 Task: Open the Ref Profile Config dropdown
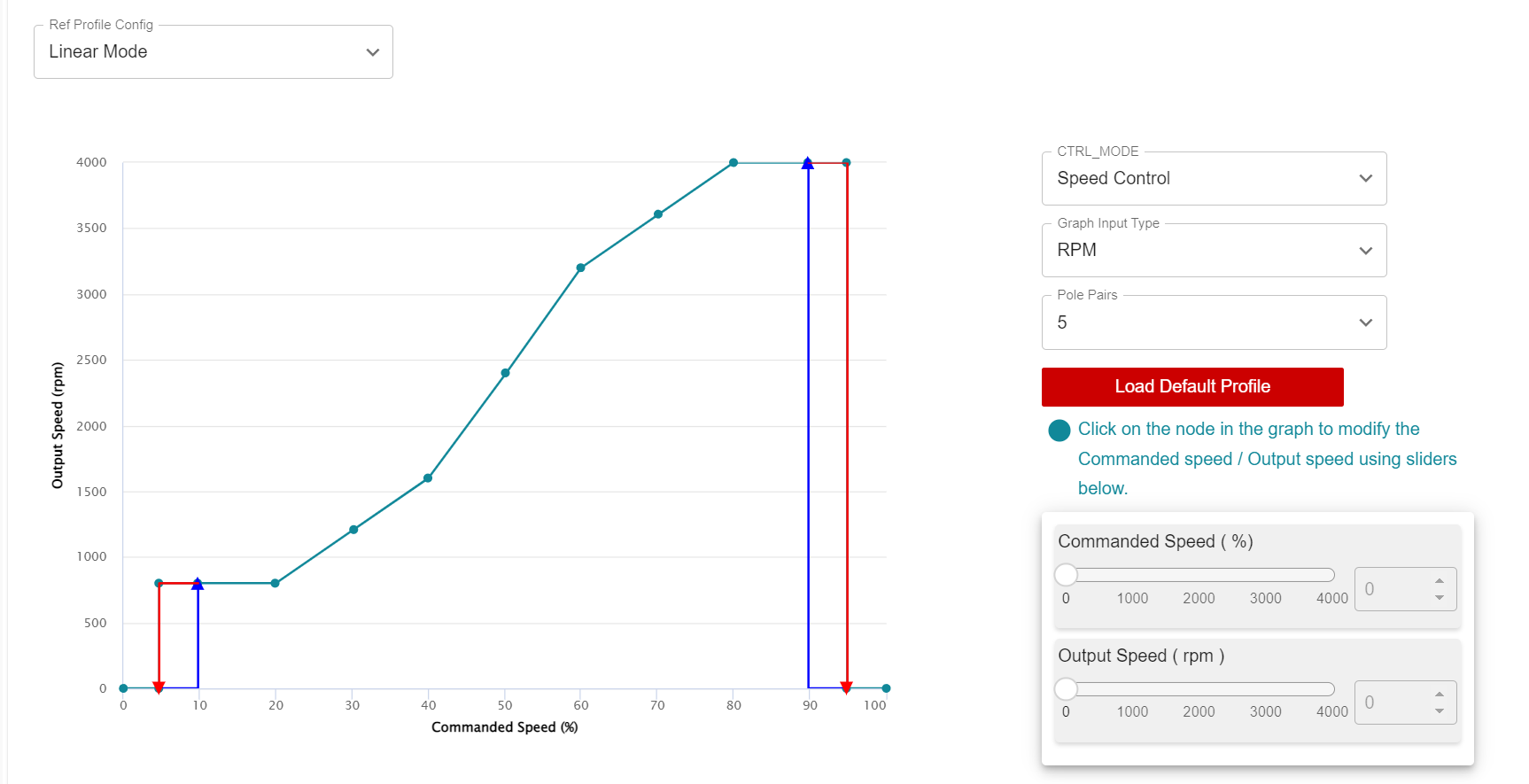click(x=213, y=52)
